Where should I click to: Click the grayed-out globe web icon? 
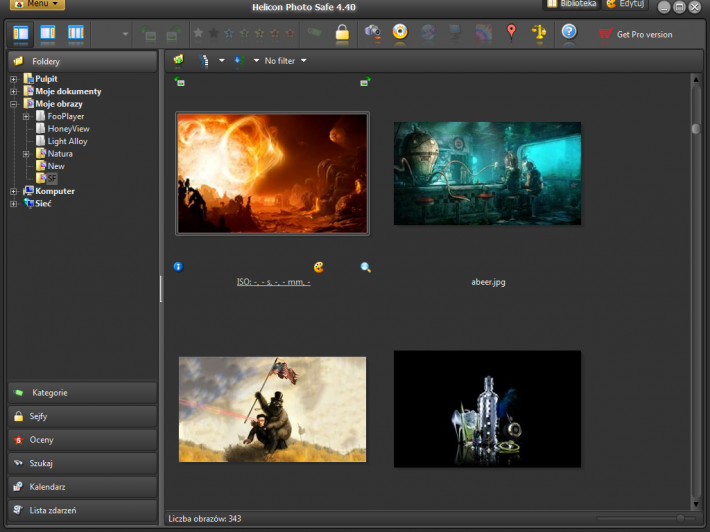tap(428, 32)
